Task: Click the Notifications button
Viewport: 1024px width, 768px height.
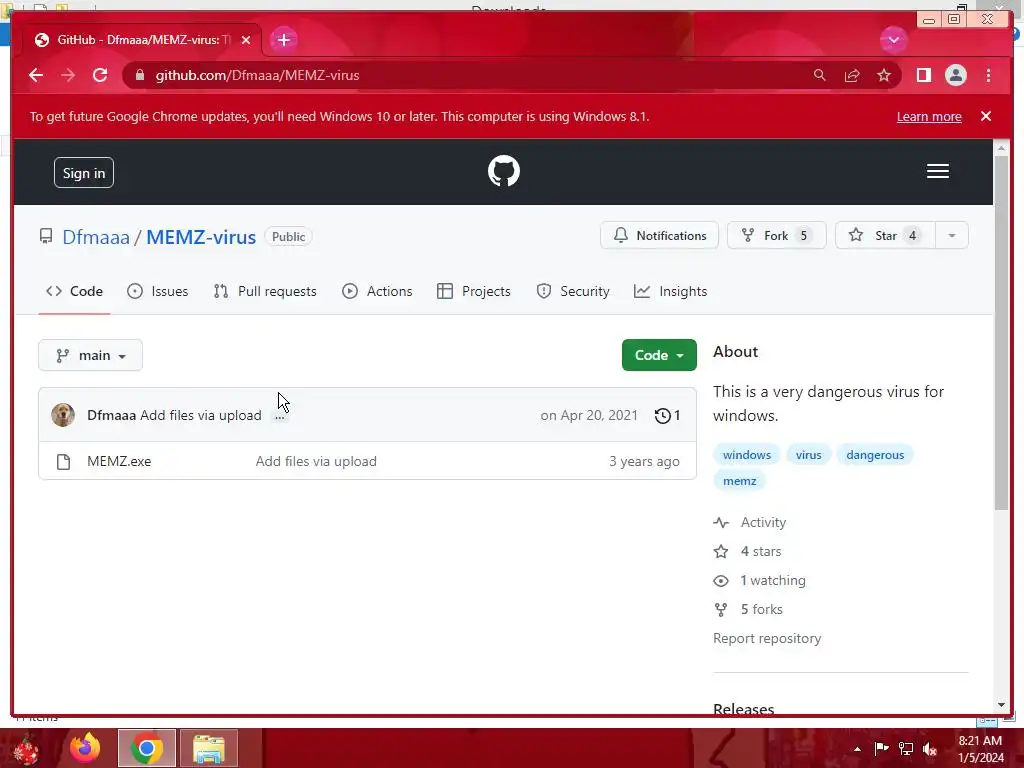Action: pos(660,235)
